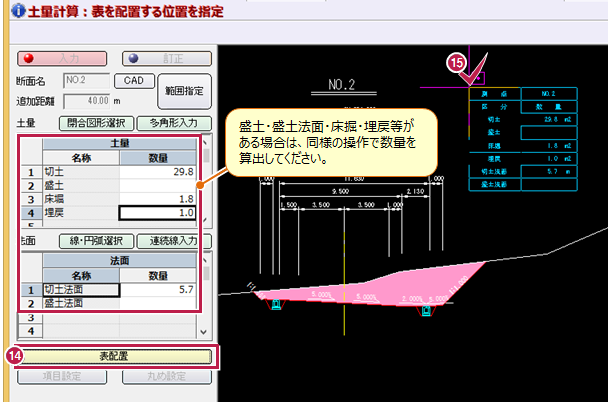
Task: Click the 土量 table 数量 column header
Action: [157, 158]
